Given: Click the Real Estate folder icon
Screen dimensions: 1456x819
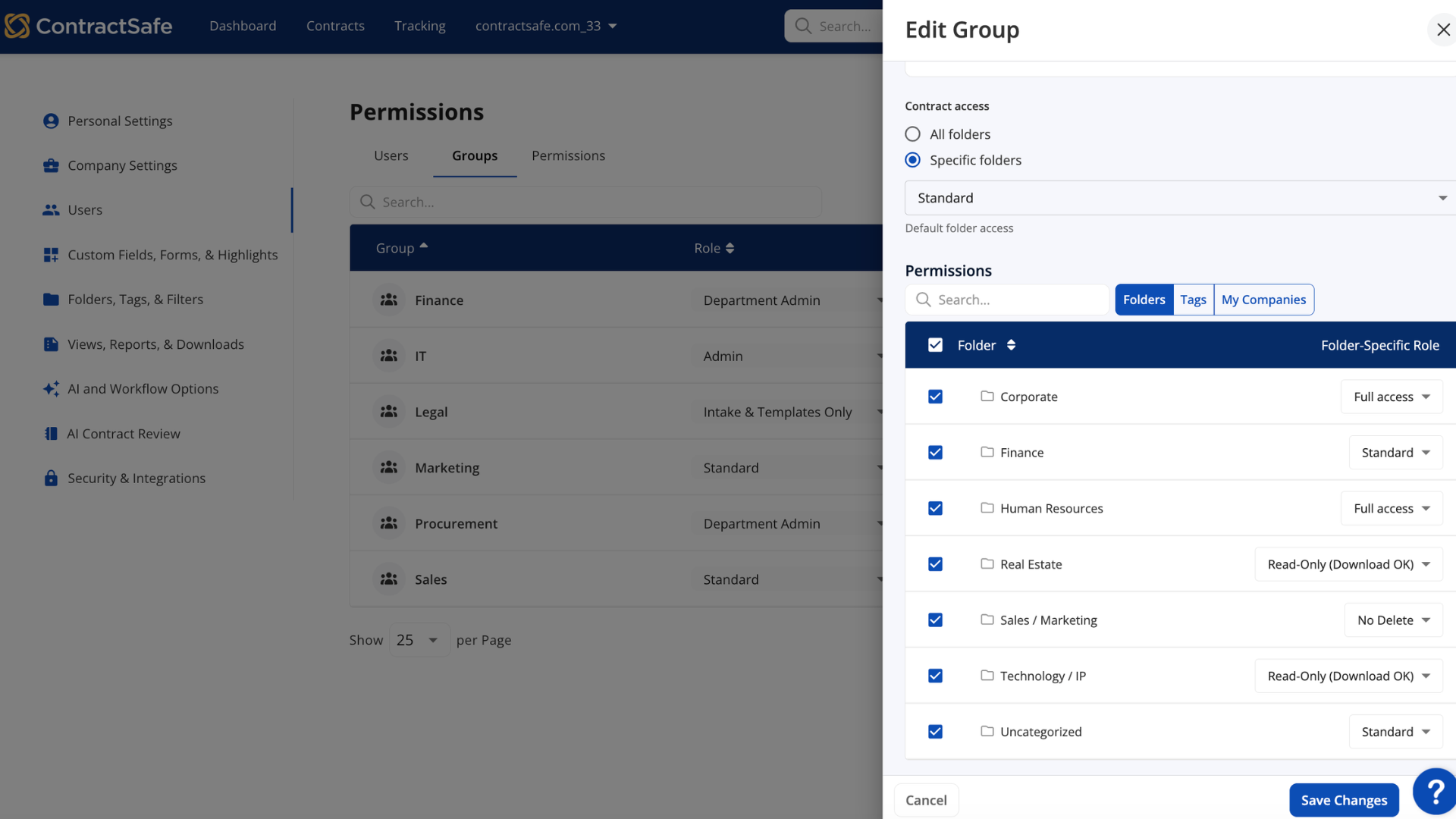Looking at the screenshot, I should tap(987, 563).
